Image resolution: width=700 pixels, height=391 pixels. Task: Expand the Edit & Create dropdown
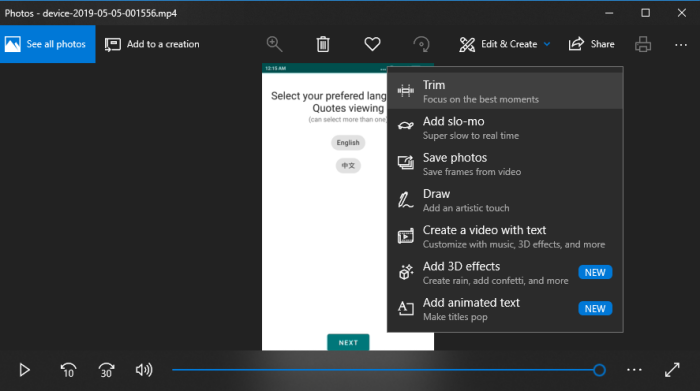click(504, 44)
